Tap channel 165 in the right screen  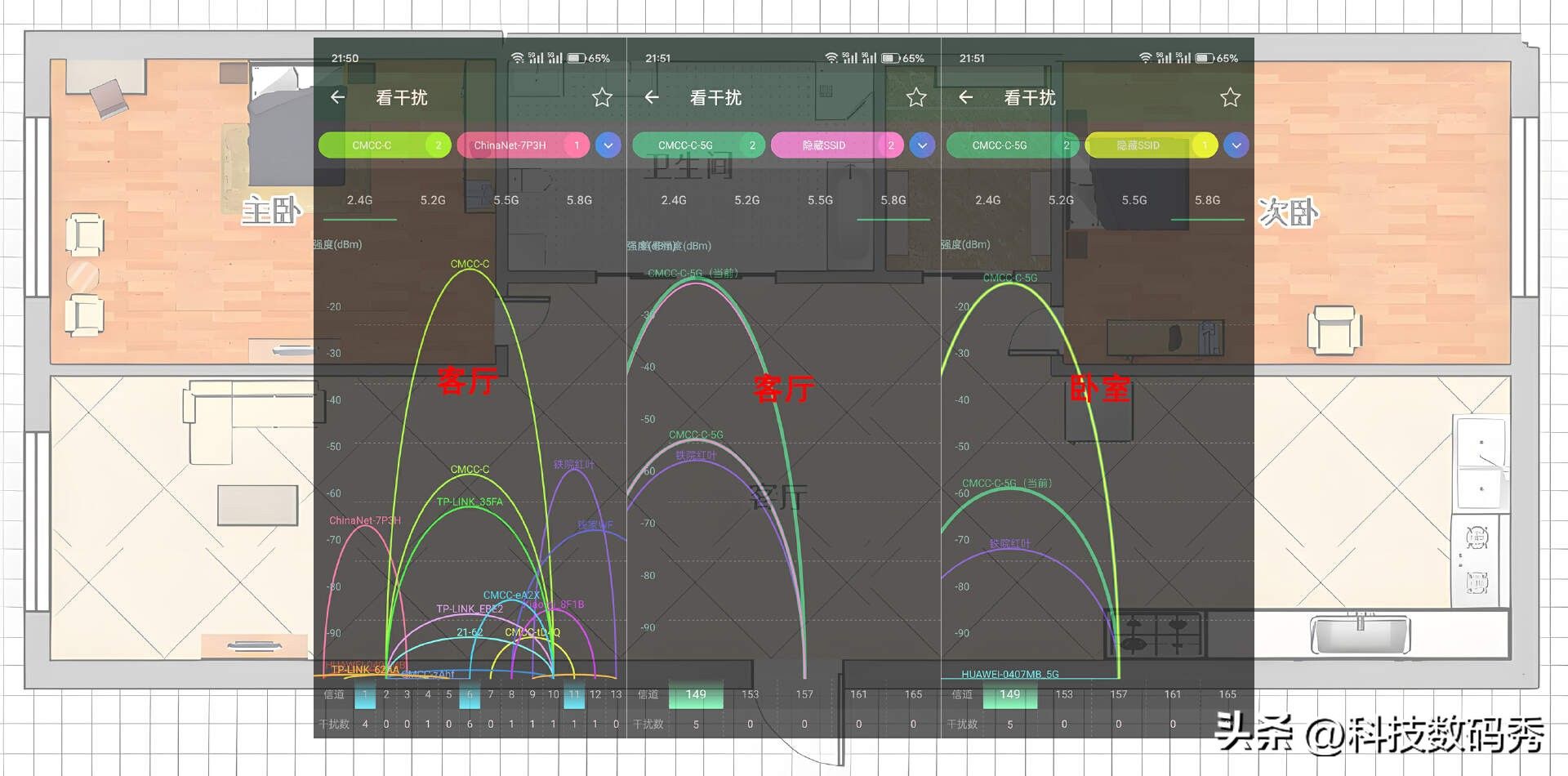click(x=1227, y=694)
